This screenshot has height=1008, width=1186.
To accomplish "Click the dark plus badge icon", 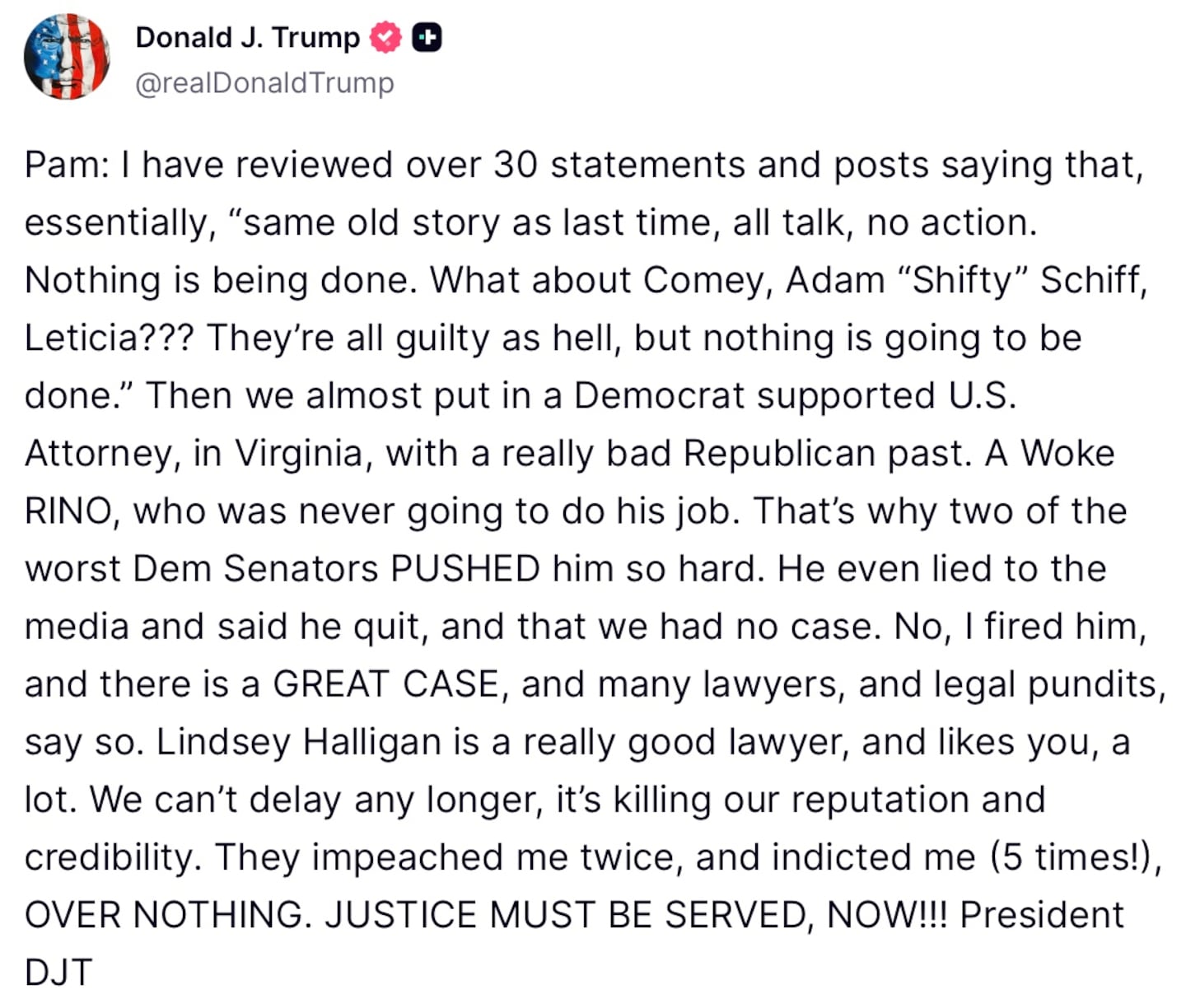I will point(426,38).
